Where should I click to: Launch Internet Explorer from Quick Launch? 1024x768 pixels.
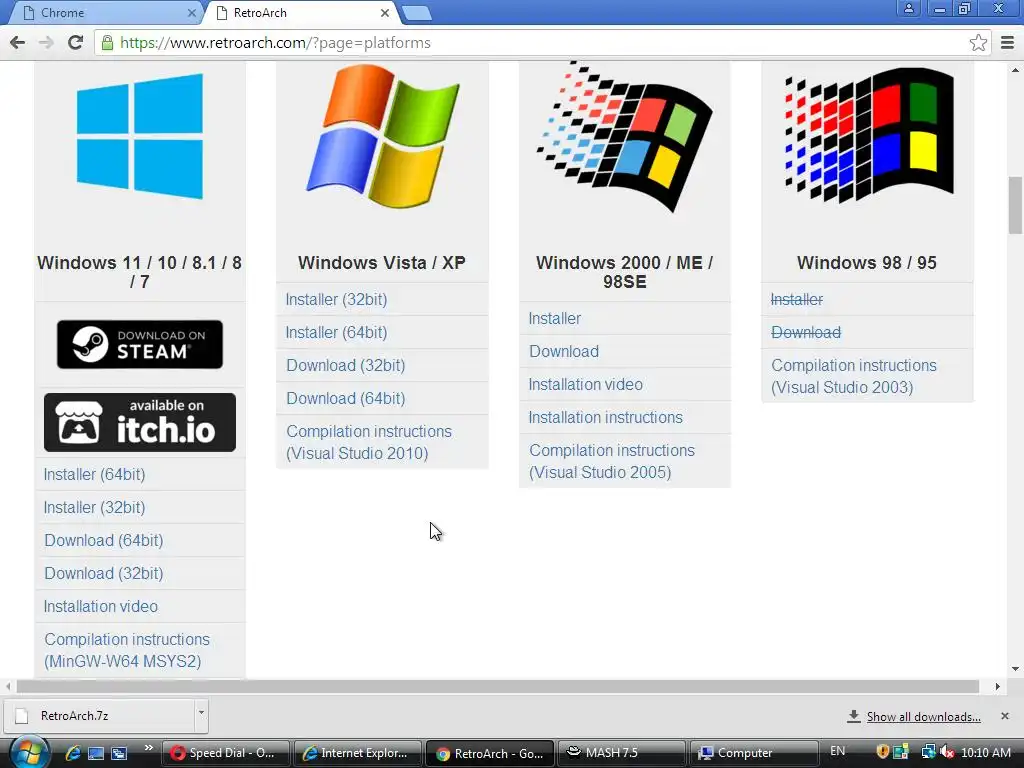click(72, 753)
